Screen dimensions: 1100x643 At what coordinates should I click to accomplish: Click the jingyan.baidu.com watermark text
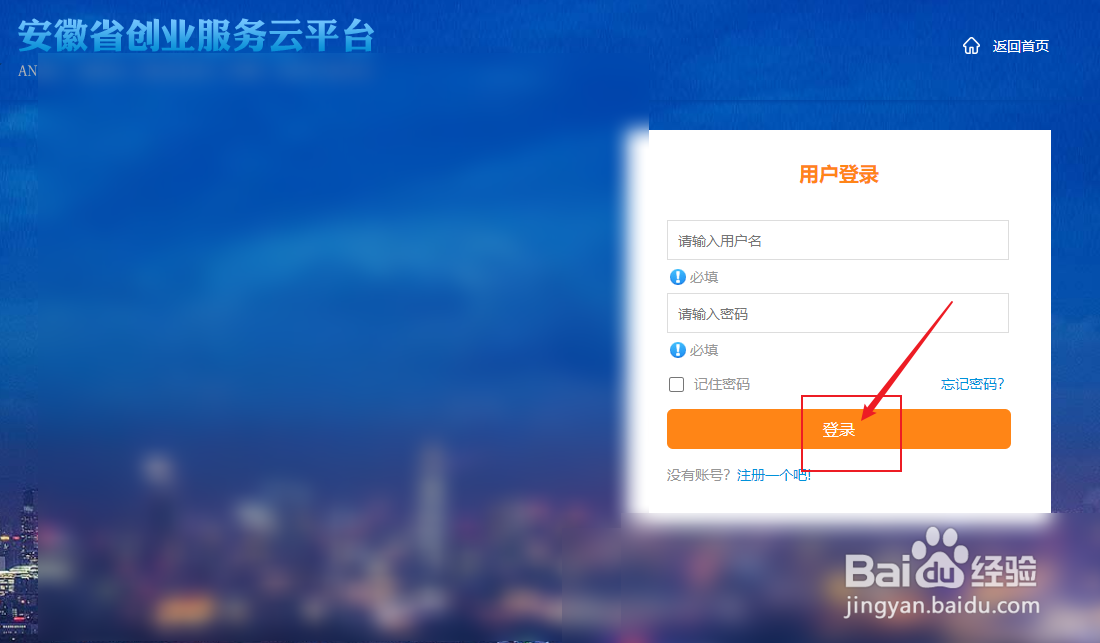pos(942,605)
